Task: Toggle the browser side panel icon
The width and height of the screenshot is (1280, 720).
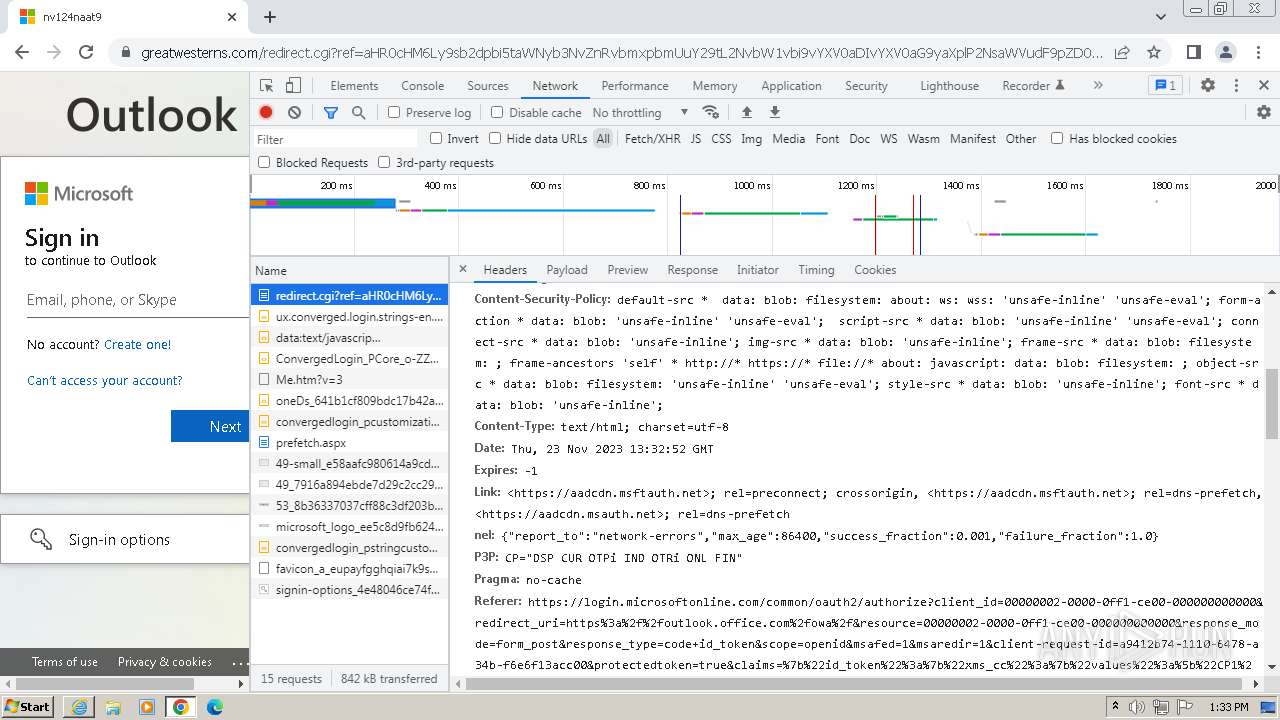Action: (x=1194, y=52)
